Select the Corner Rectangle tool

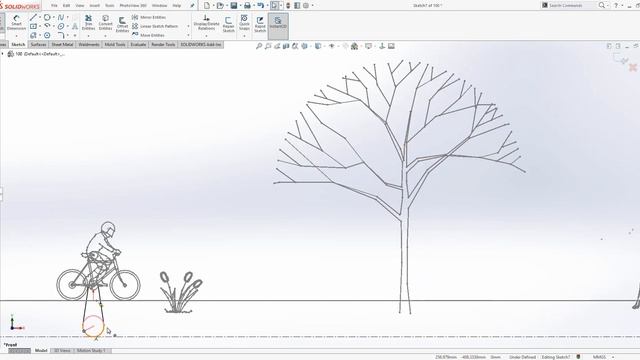pos(33,26)
